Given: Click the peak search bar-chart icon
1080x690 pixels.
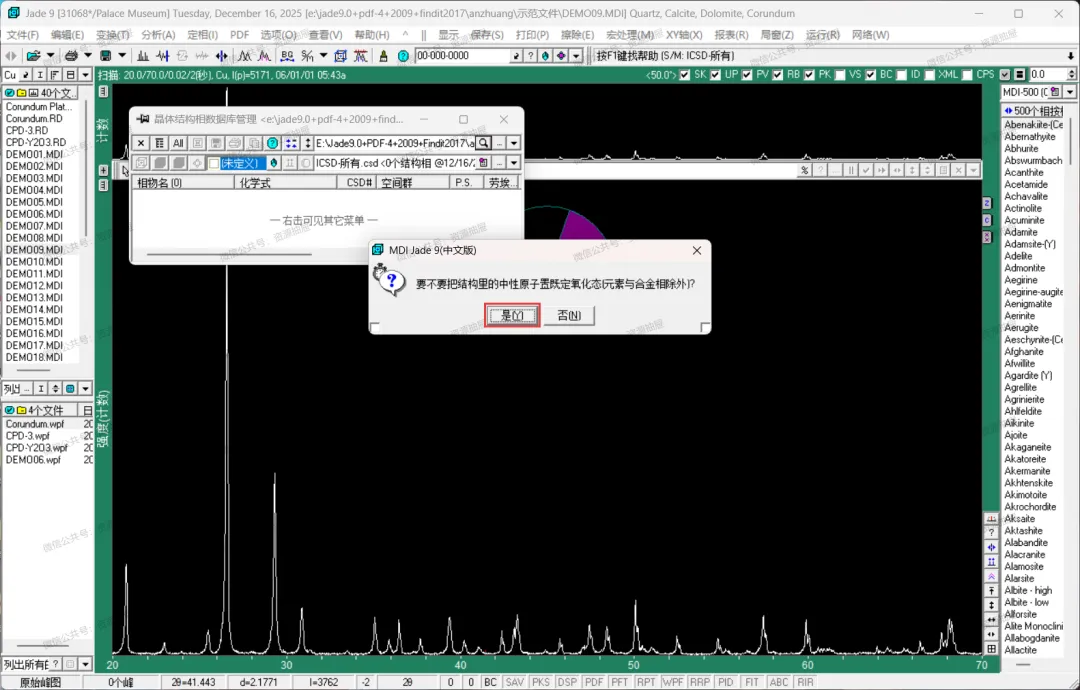Looking at the screenshot, I should (143, 56).
